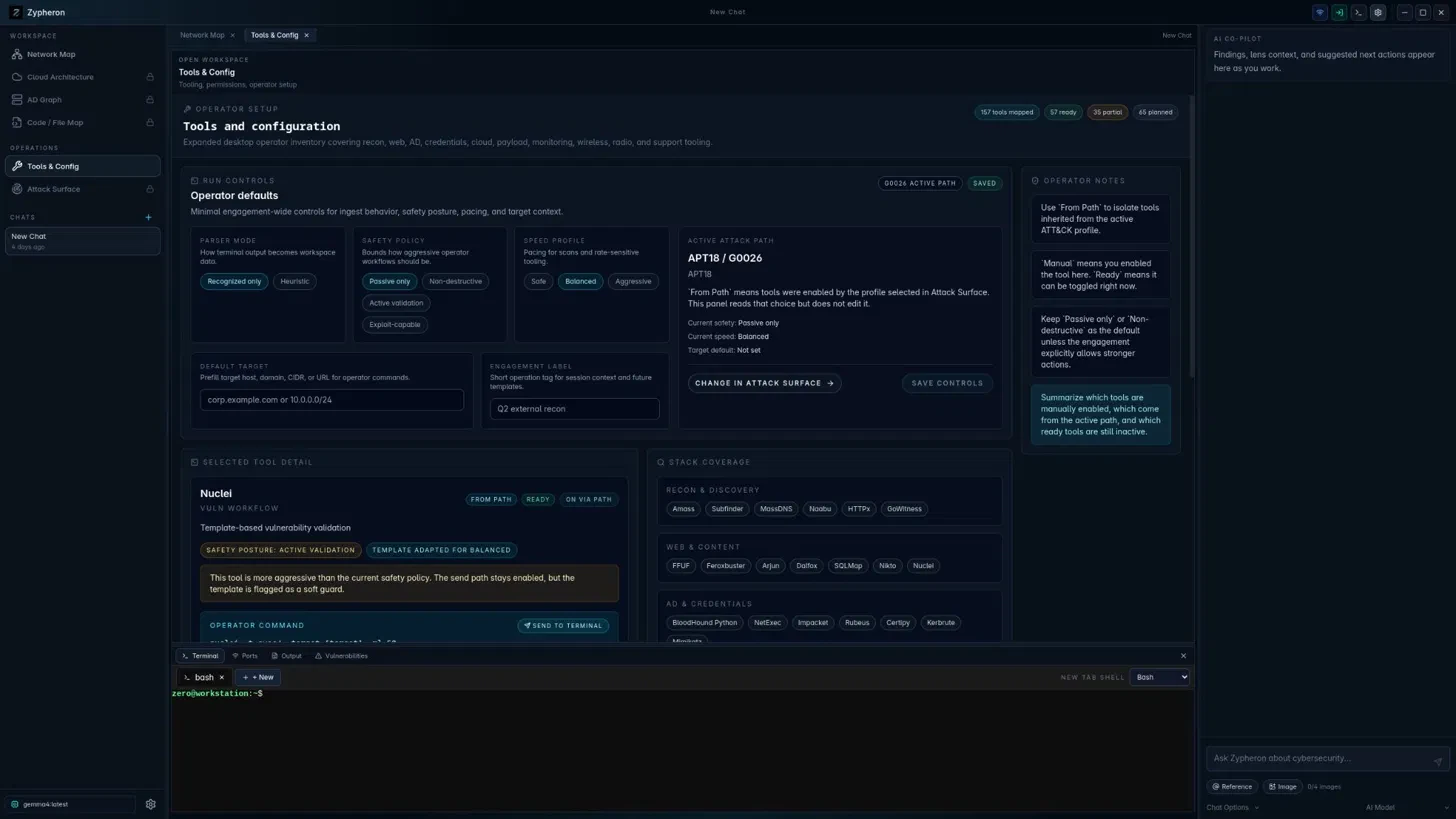Click the Reference button
The width and height of the screenshot is (1456, 819).
click(x=1232, y=787)
